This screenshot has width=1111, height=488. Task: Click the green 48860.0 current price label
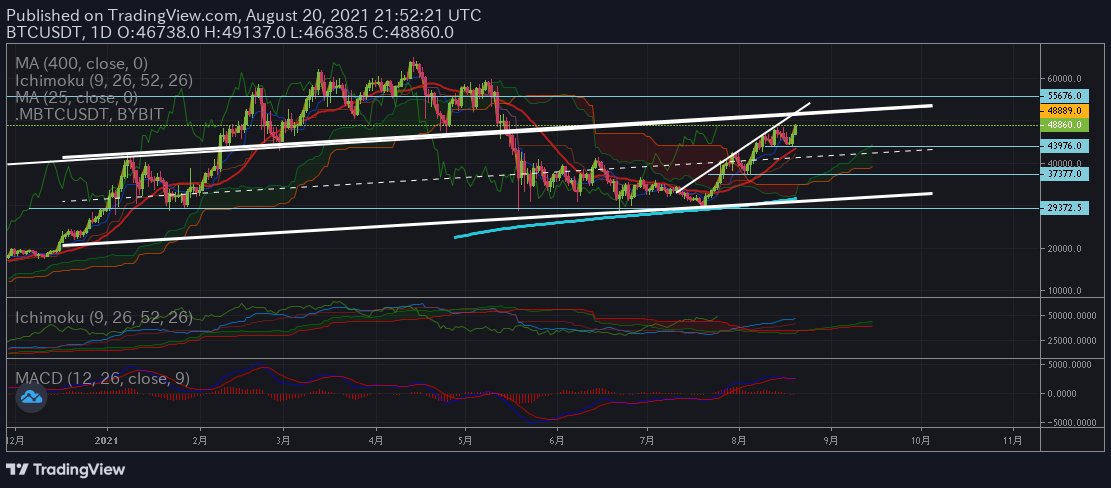[x=1064, y=125]
